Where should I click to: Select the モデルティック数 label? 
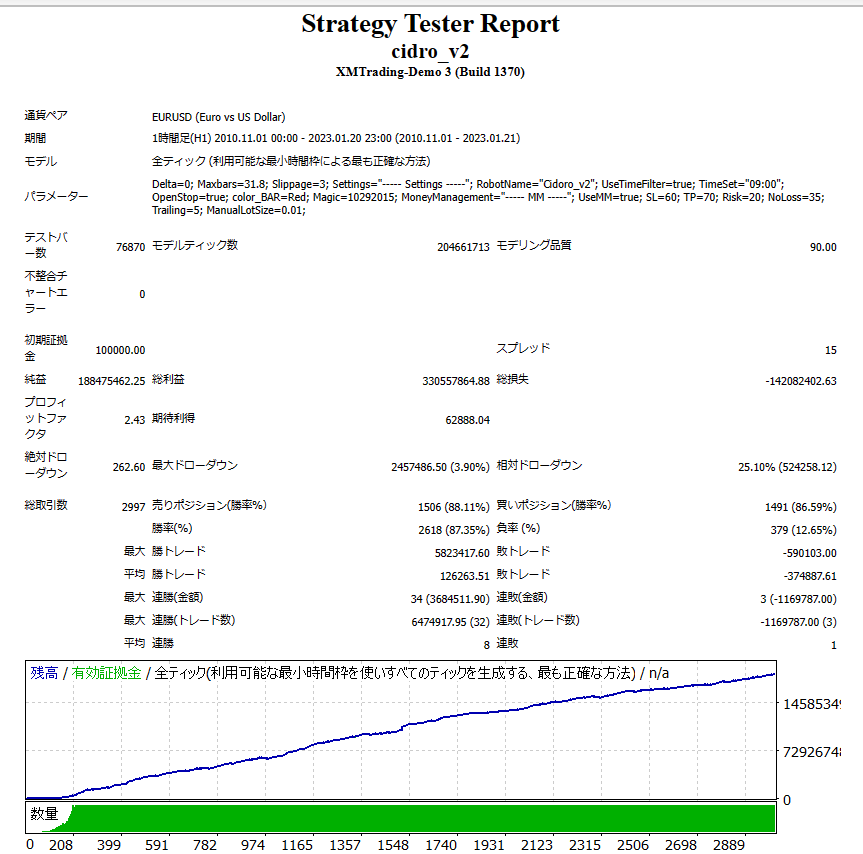[195, 245]
